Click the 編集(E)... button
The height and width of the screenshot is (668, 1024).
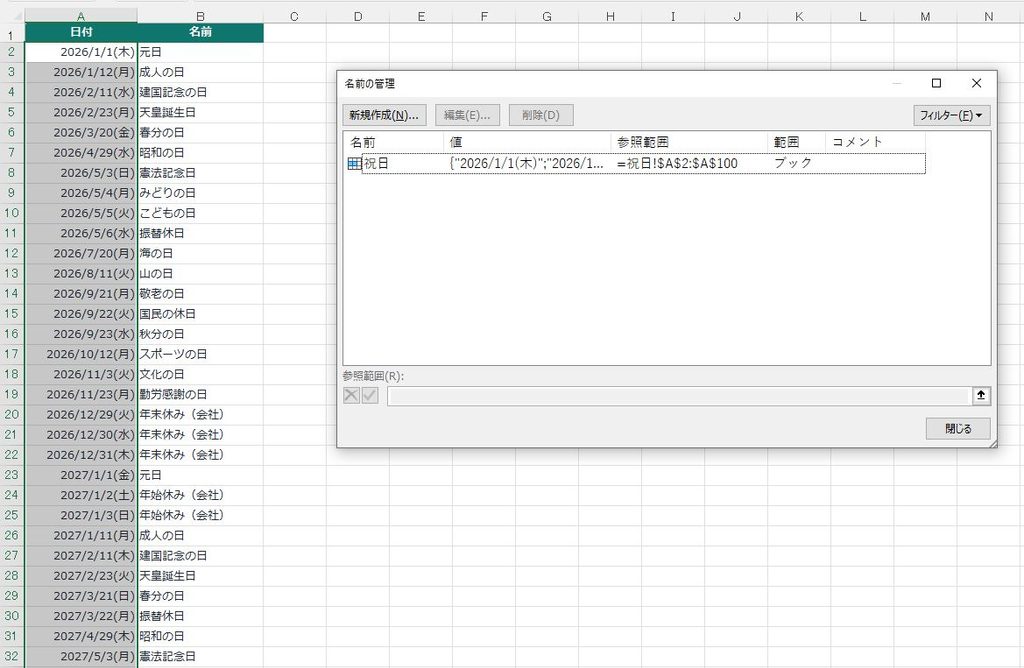(x=467, y=115)
